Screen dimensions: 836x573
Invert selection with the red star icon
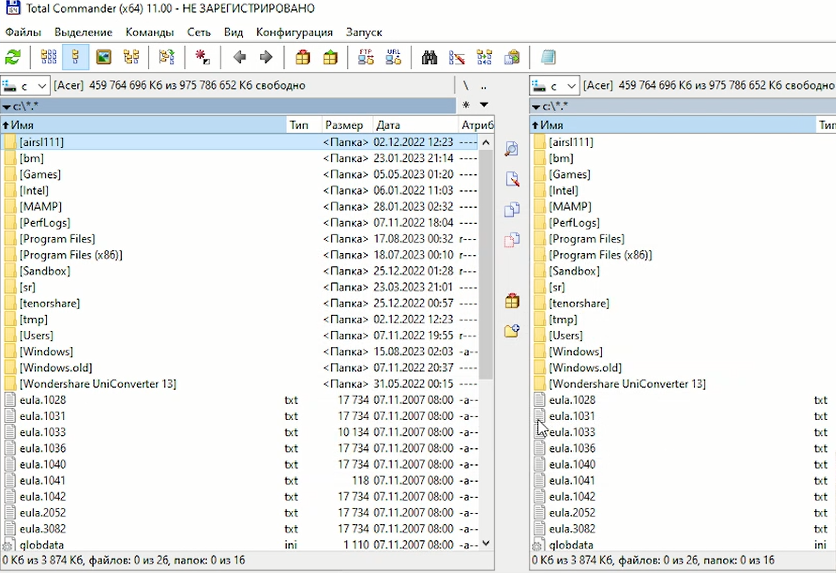click(203, 57)
